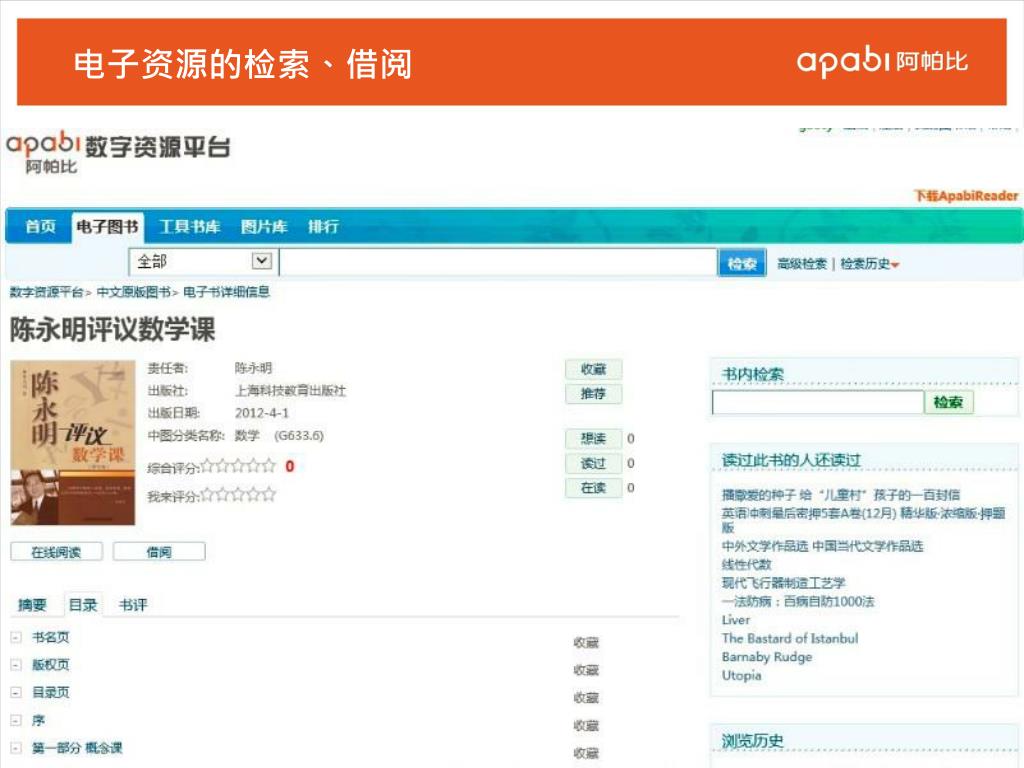
Task: Click 收藏 in the 序 row
Action: tap(586, 726)
